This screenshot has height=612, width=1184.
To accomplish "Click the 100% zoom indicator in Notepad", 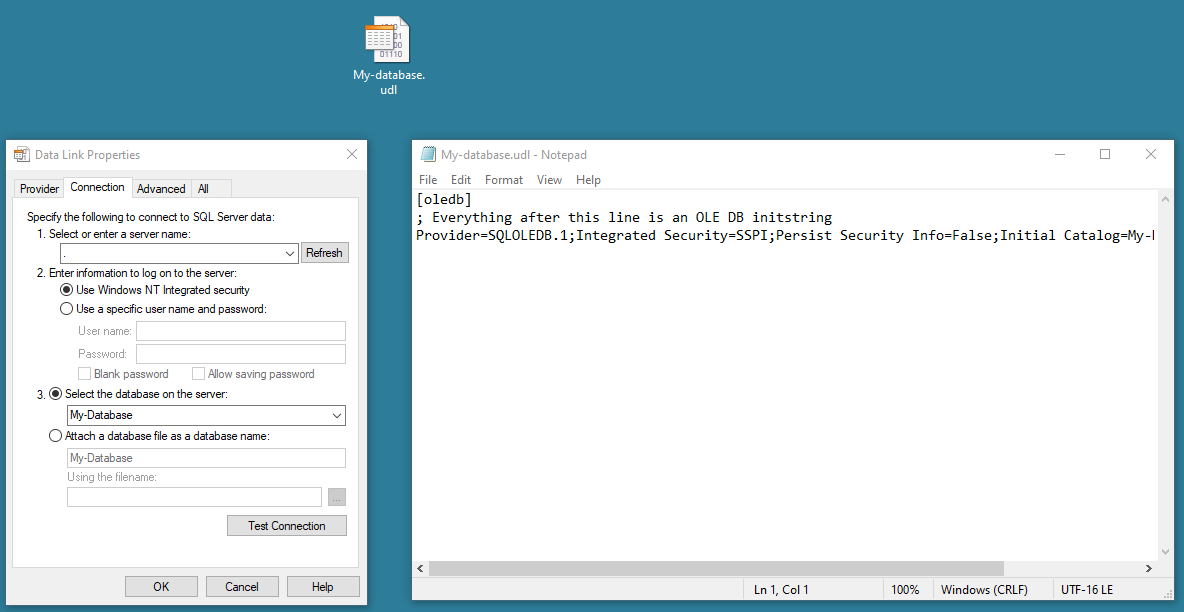I will pyautogui.click(x=906, y=589).
